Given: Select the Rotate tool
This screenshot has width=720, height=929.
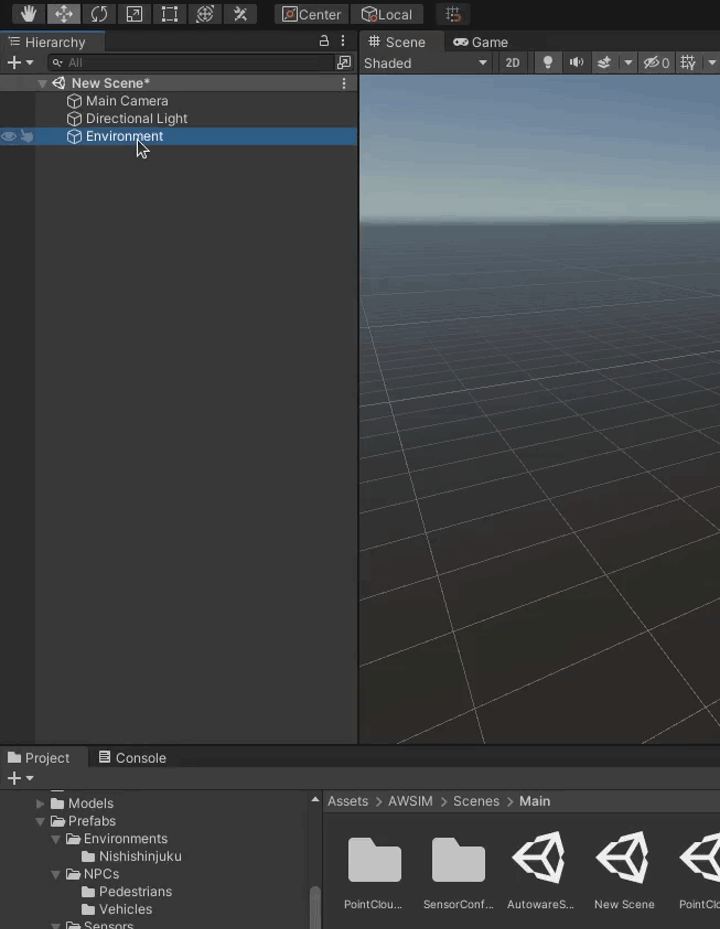Looking at the screenshot, I should point(99,14).
